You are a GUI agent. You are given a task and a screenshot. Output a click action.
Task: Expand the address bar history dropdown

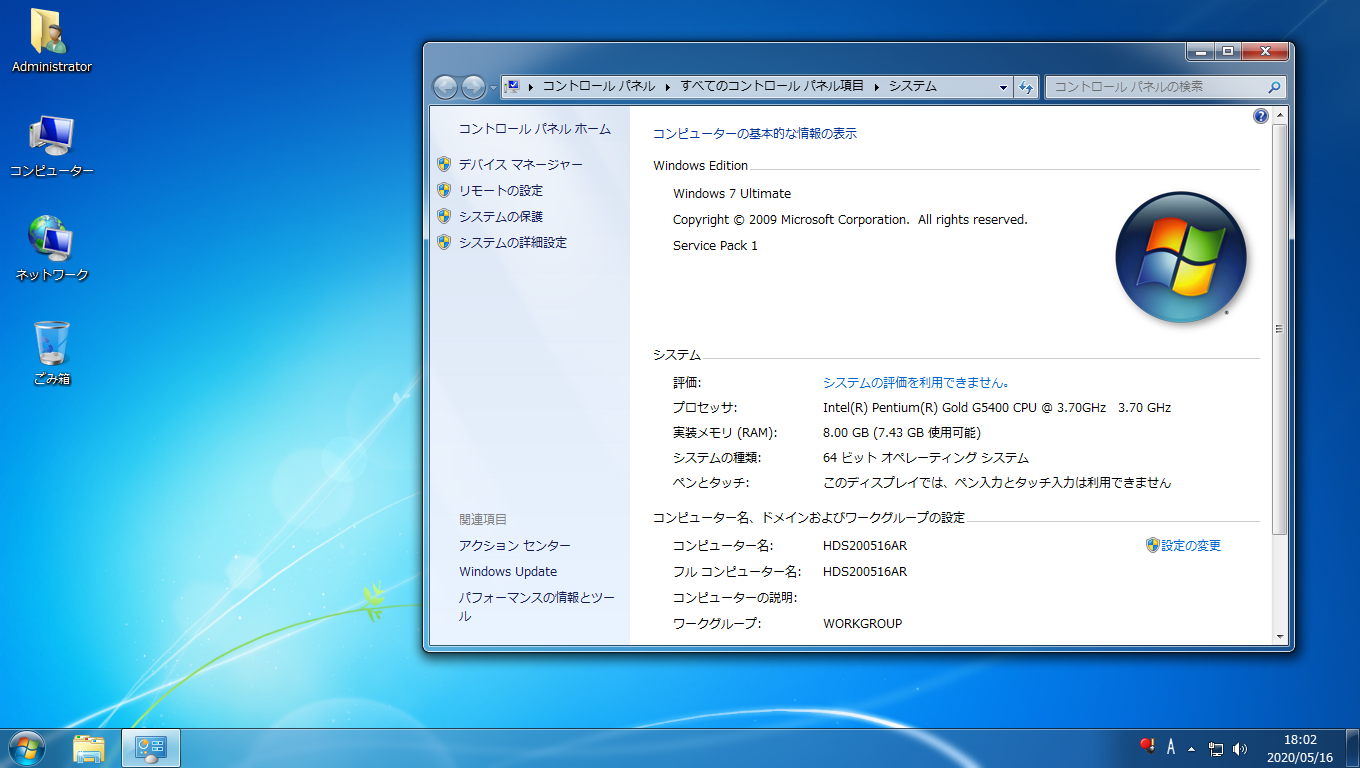click(x=1004, y=87)
